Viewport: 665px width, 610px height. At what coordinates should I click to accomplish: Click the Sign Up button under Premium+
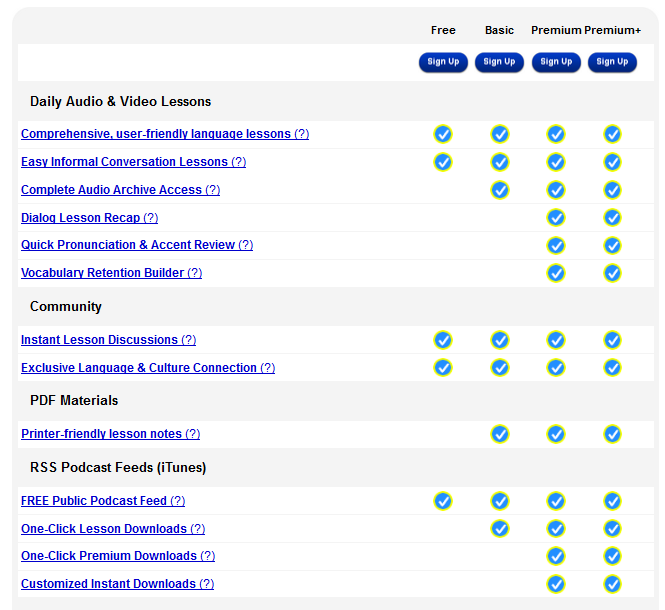[612, 62]
